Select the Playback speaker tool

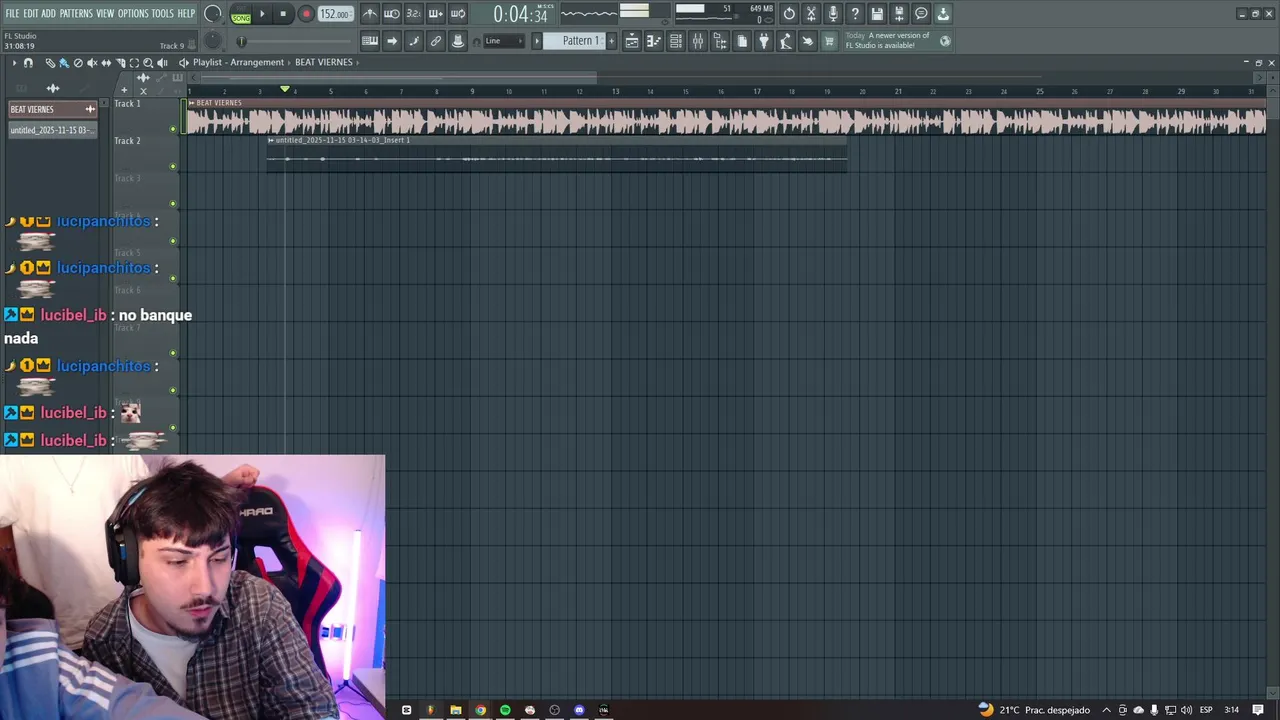pyautogui.click(x=162, y=62)
